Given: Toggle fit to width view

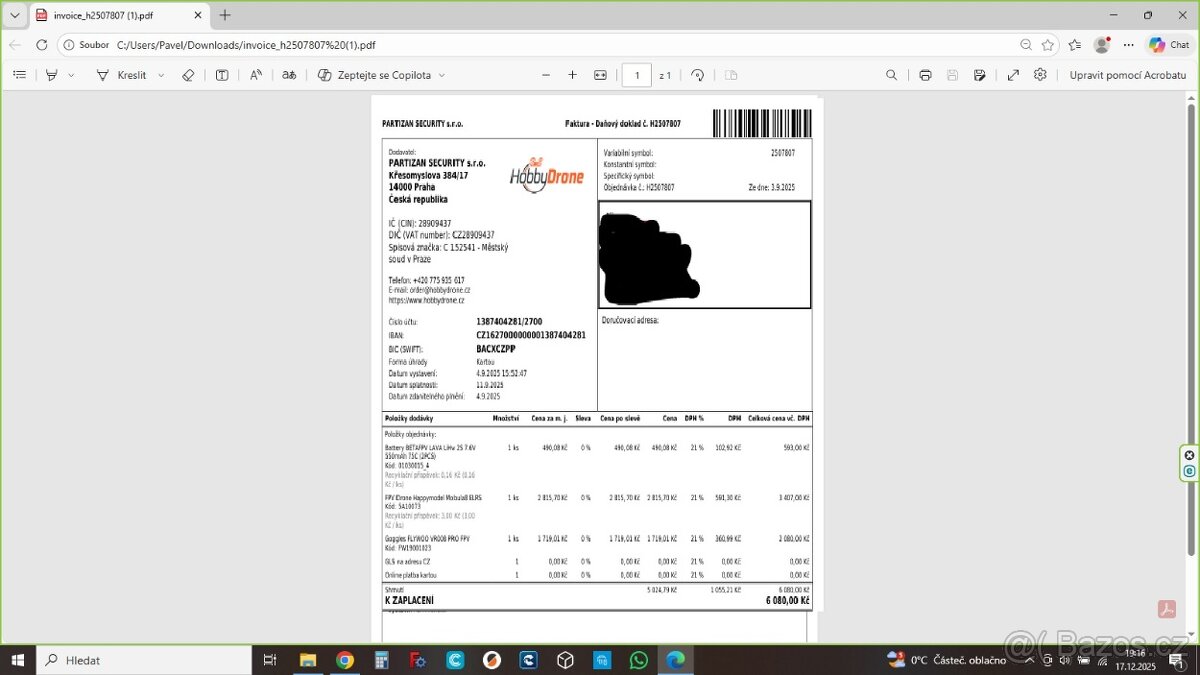Looking at the screenshot, I should (x=600, y=75).
